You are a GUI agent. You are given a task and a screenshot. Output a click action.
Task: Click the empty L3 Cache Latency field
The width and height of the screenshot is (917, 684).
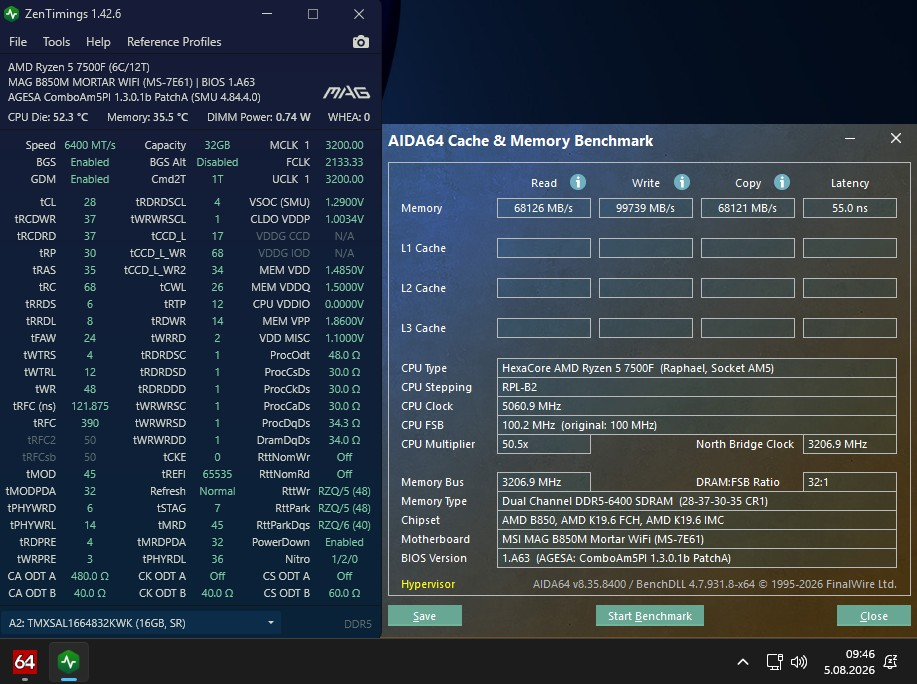click(850, 328)
